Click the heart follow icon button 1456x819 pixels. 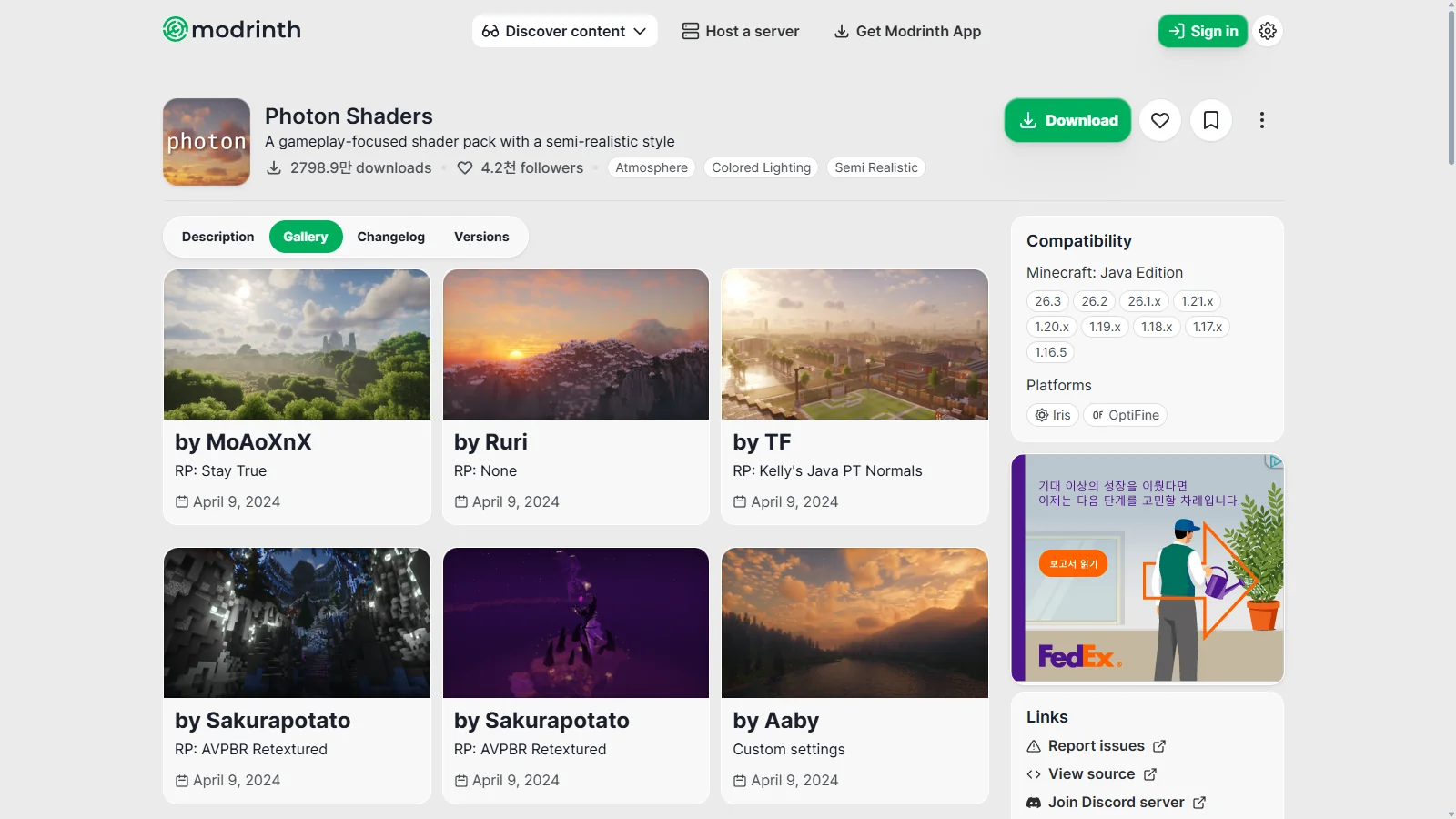1160,120
